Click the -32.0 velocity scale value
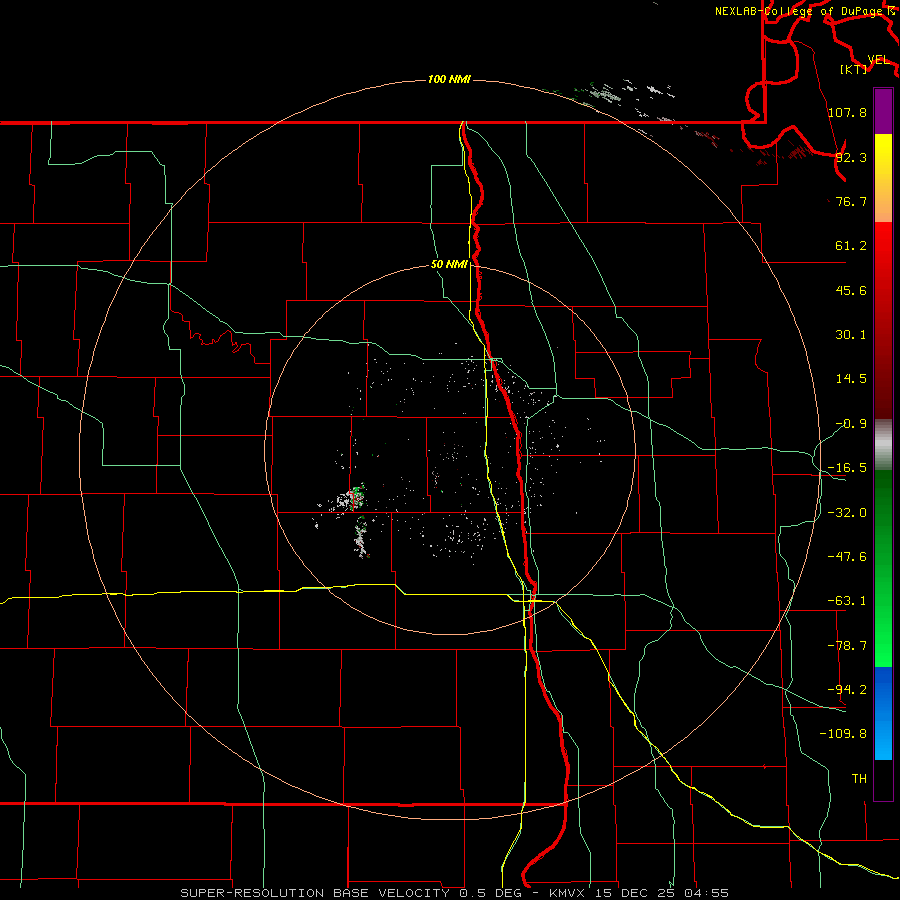 (x=847, y=513)
